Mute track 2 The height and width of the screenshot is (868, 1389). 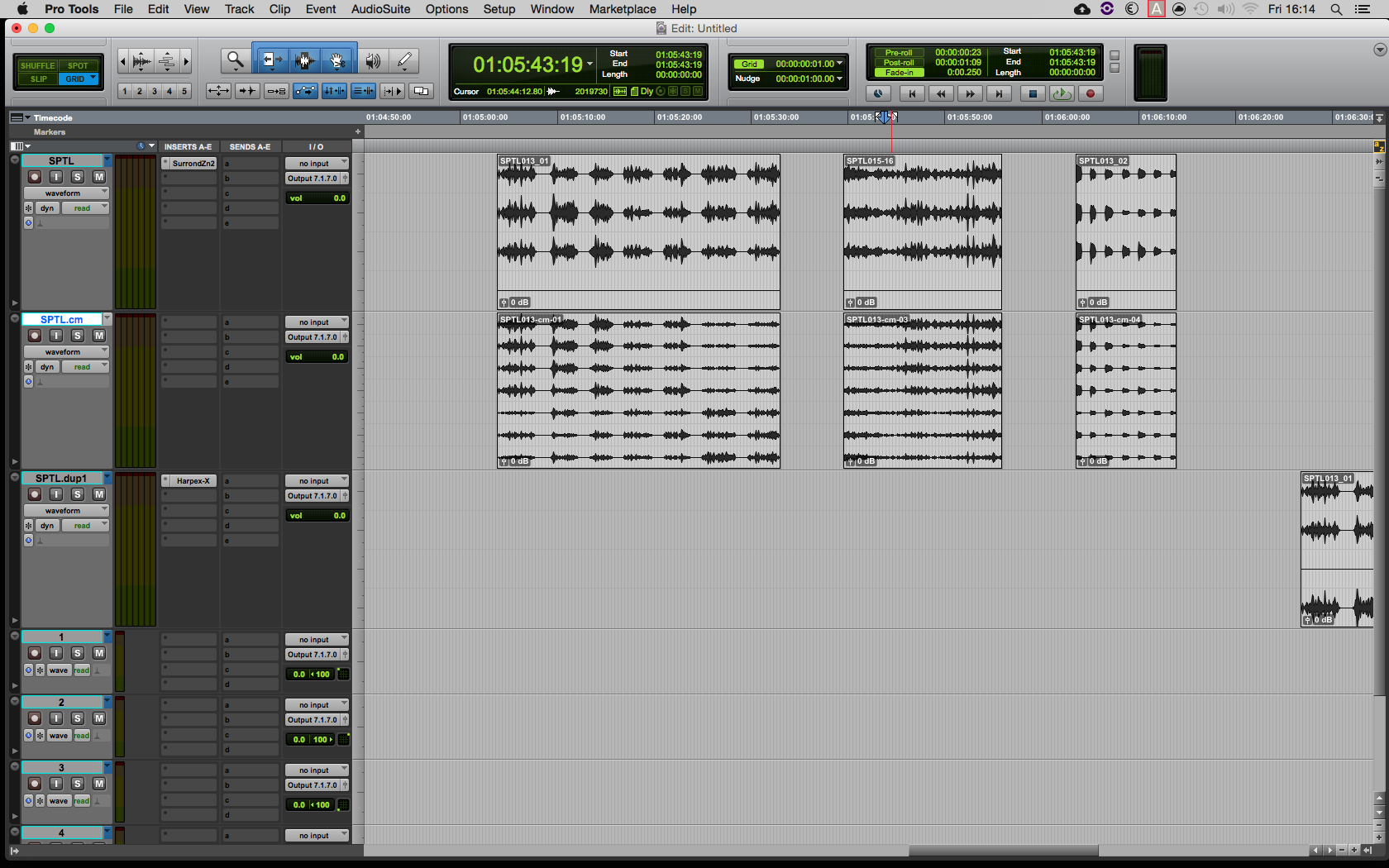[x=99, y=718]
